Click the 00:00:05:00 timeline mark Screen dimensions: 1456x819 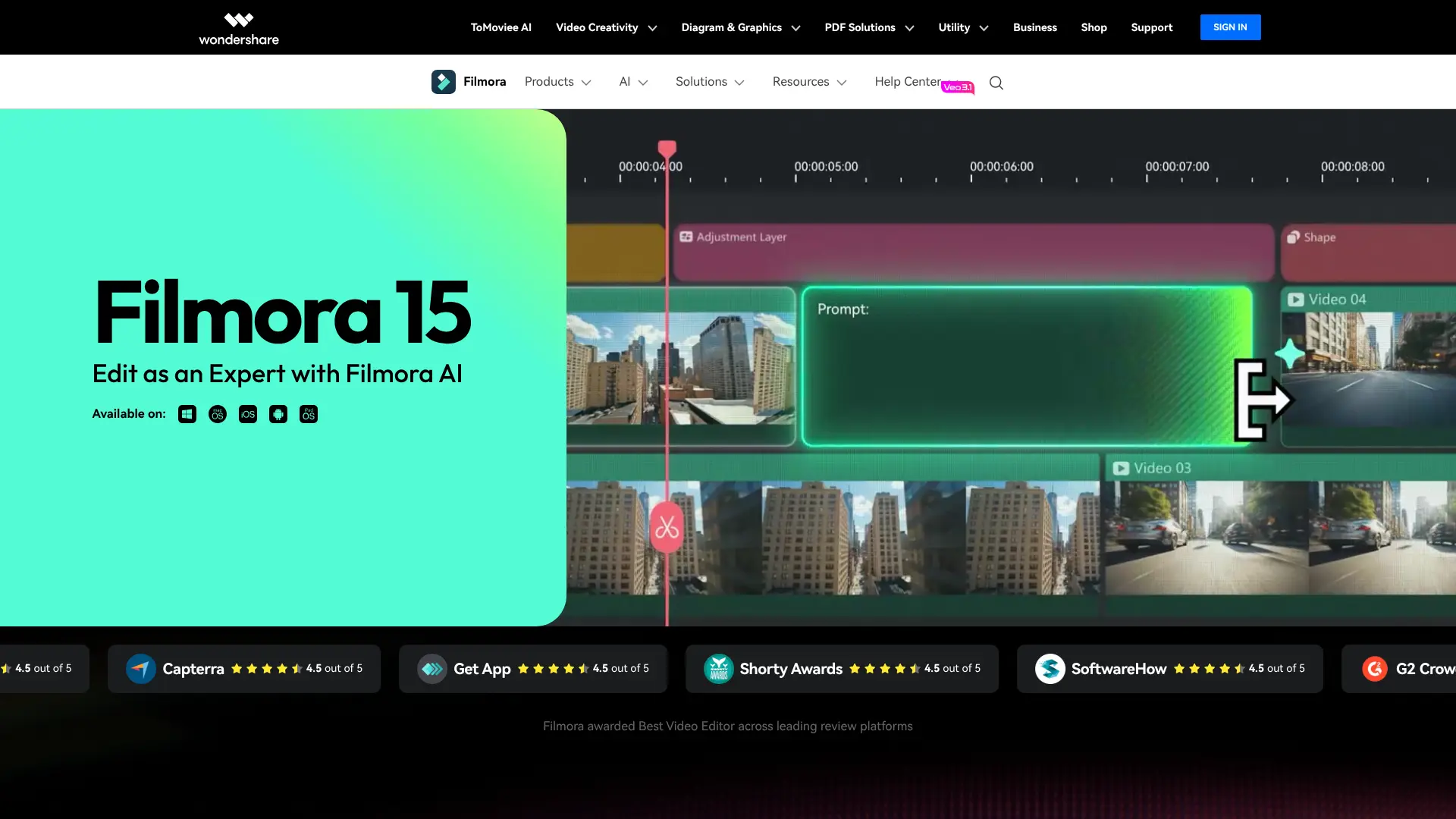click(826, 167)
